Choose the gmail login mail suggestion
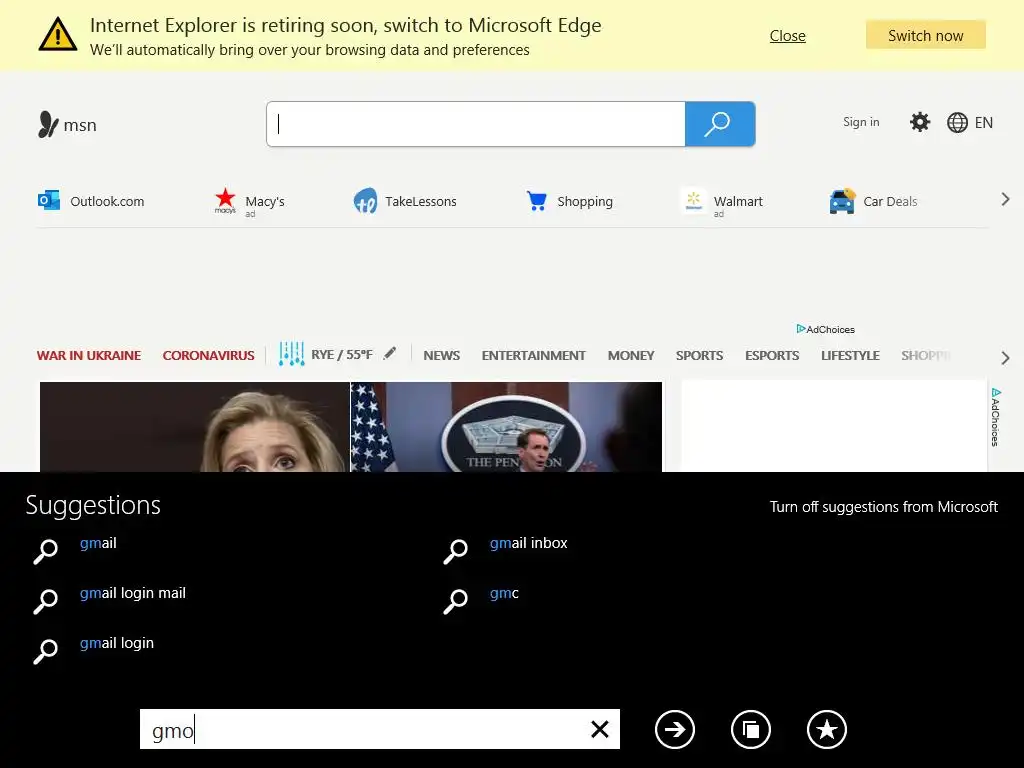The height and width of the screenshot is (768, 1024). 133,594
